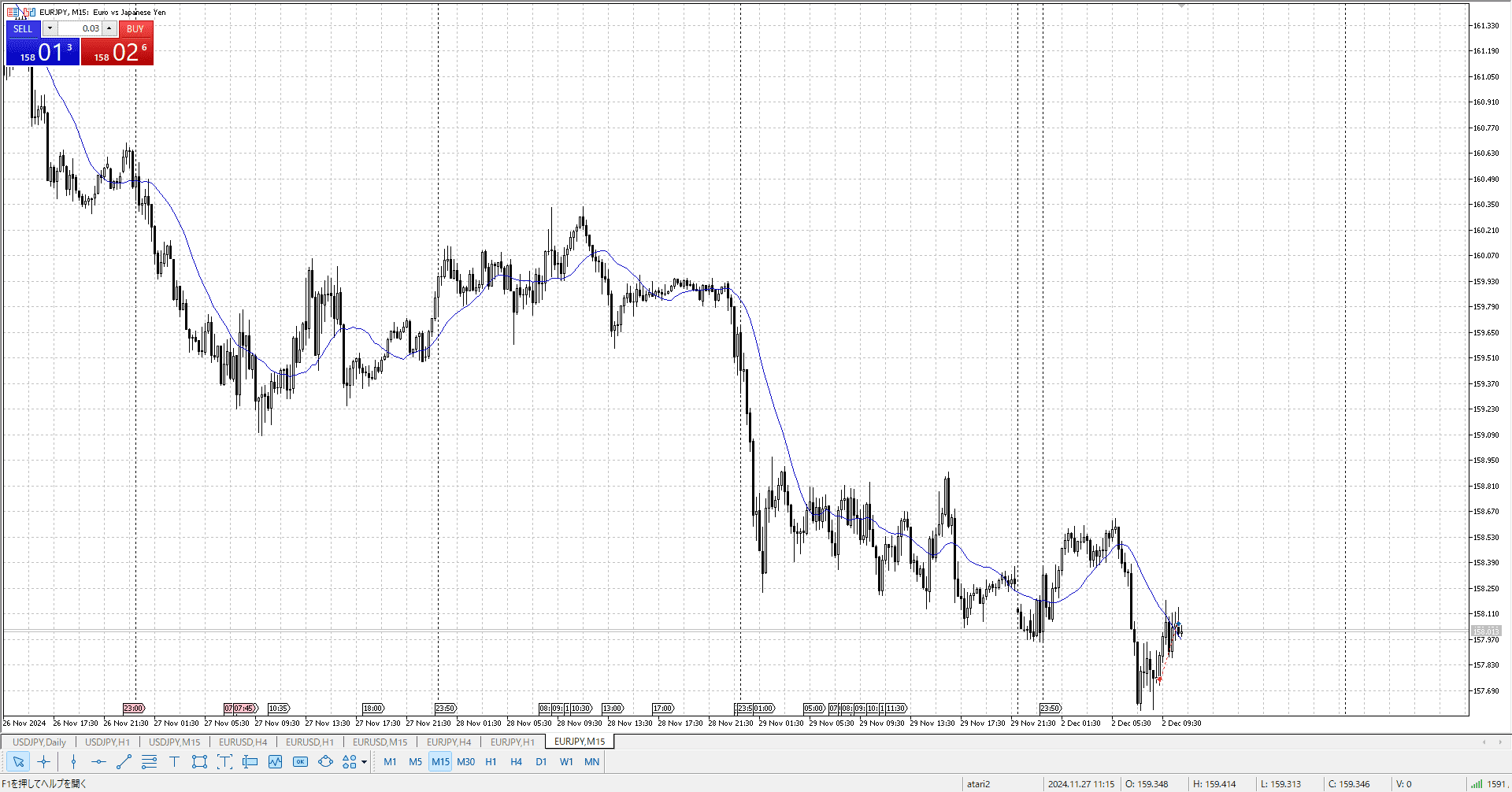This screenshot has width=1512, height=792.
Task: Switch to the USDJPY,Daily chart tab
Action: [x=39, y=742]
